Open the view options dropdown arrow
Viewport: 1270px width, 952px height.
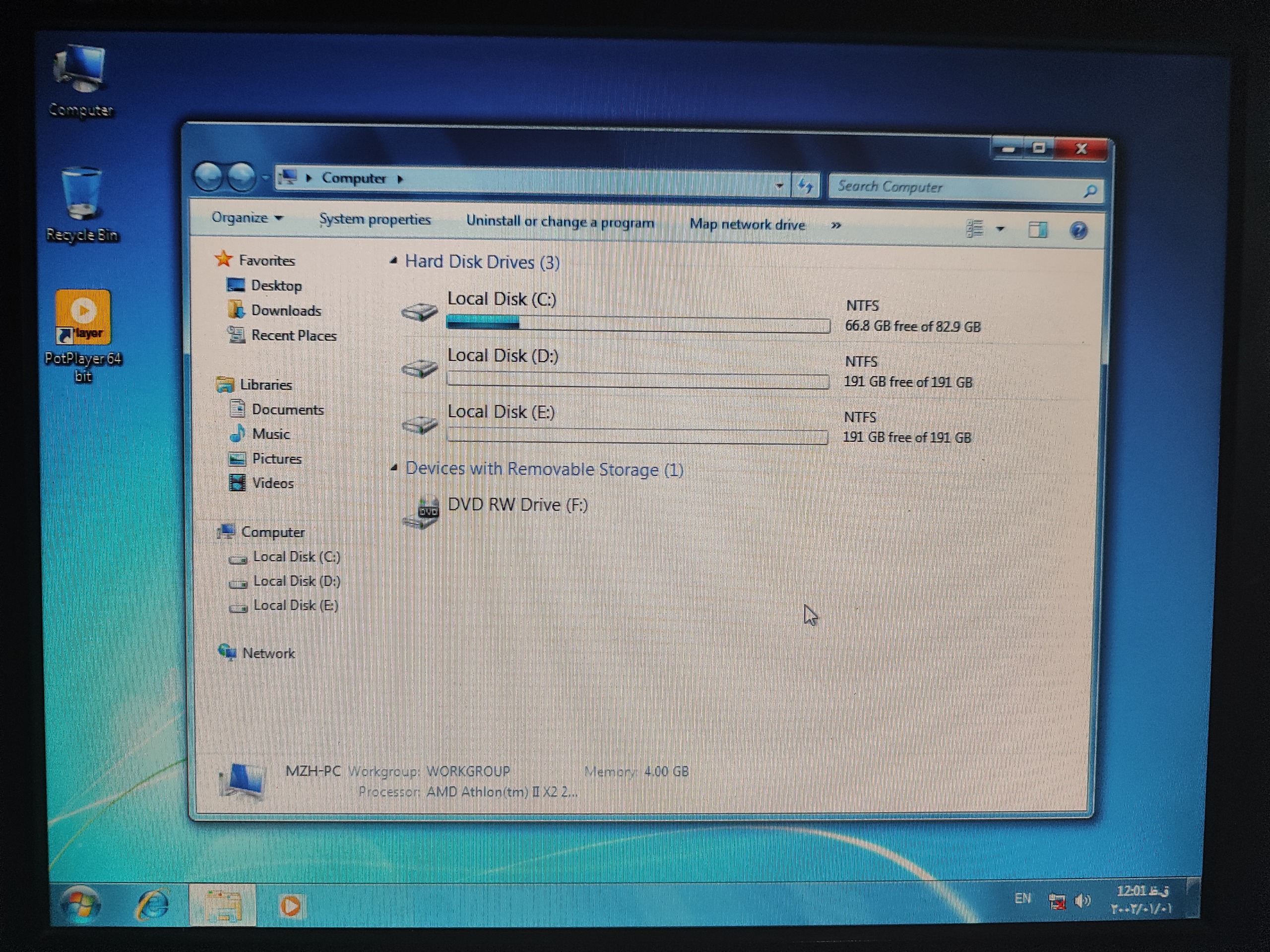(1000, 229)
